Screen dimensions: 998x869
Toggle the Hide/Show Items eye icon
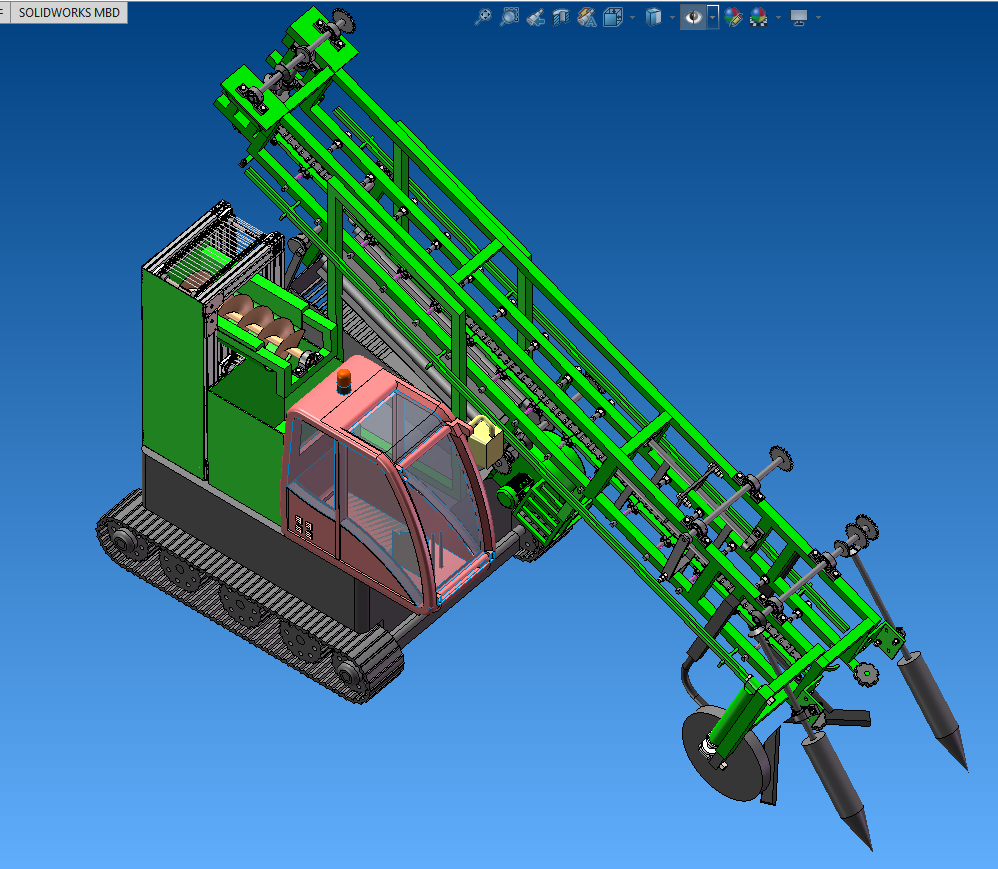coord(692,17)
